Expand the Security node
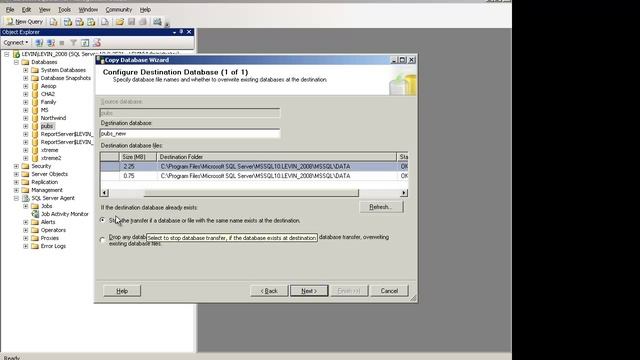The image size is (640, 360). coord(16,166)
